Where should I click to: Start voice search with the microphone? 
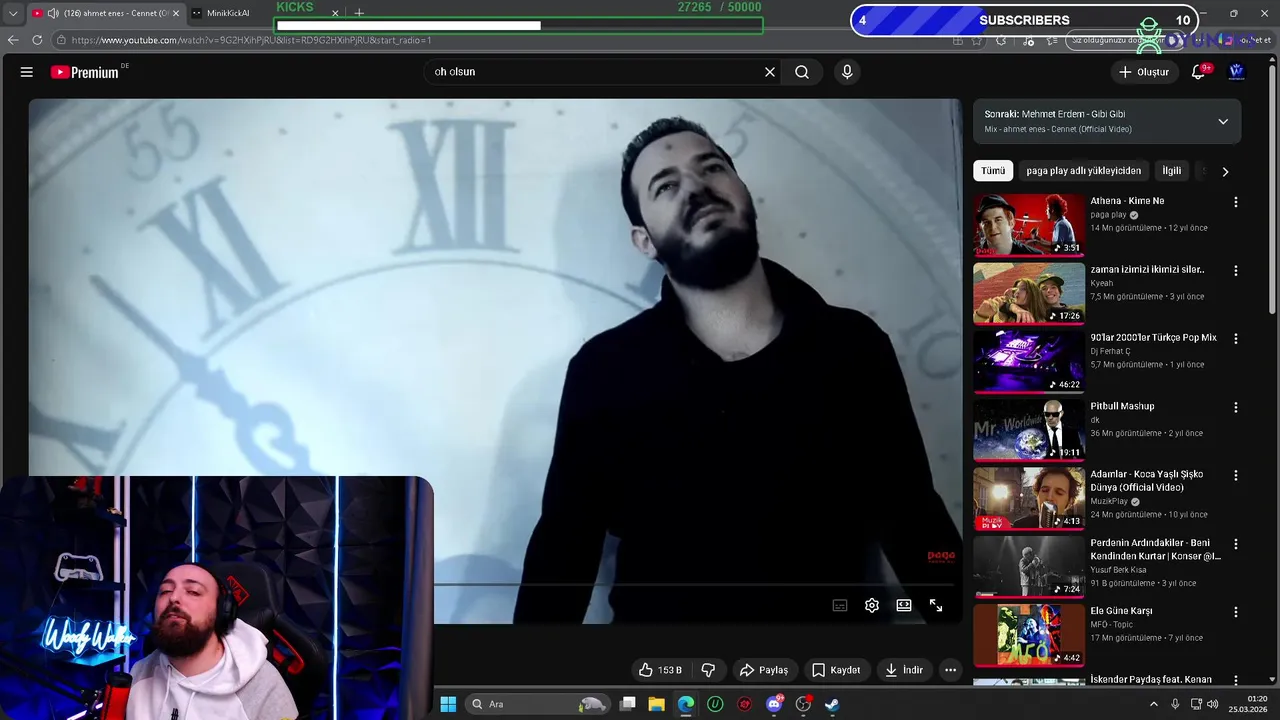[x=847, y=72]
